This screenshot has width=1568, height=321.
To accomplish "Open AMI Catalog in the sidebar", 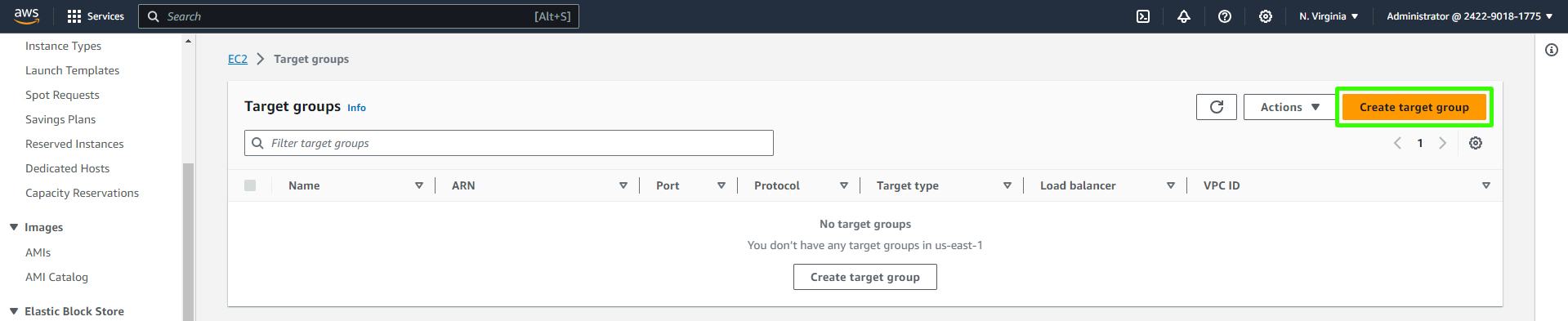I will click(56, 277).
